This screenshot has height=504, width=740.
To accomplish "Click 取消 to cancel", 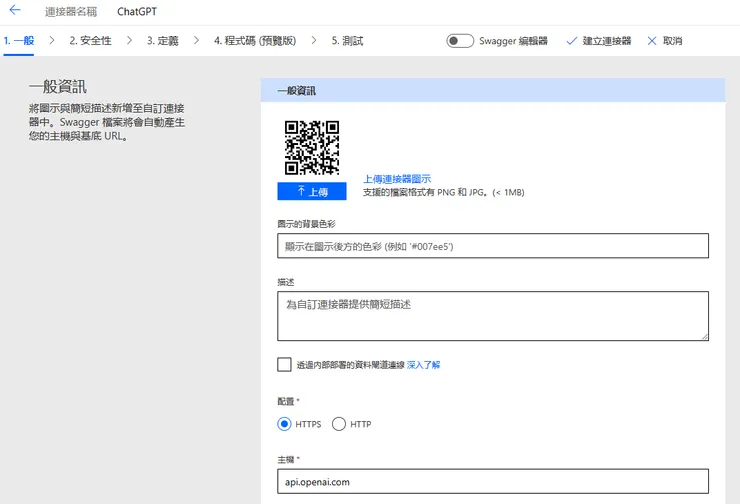I will point(665,41).
